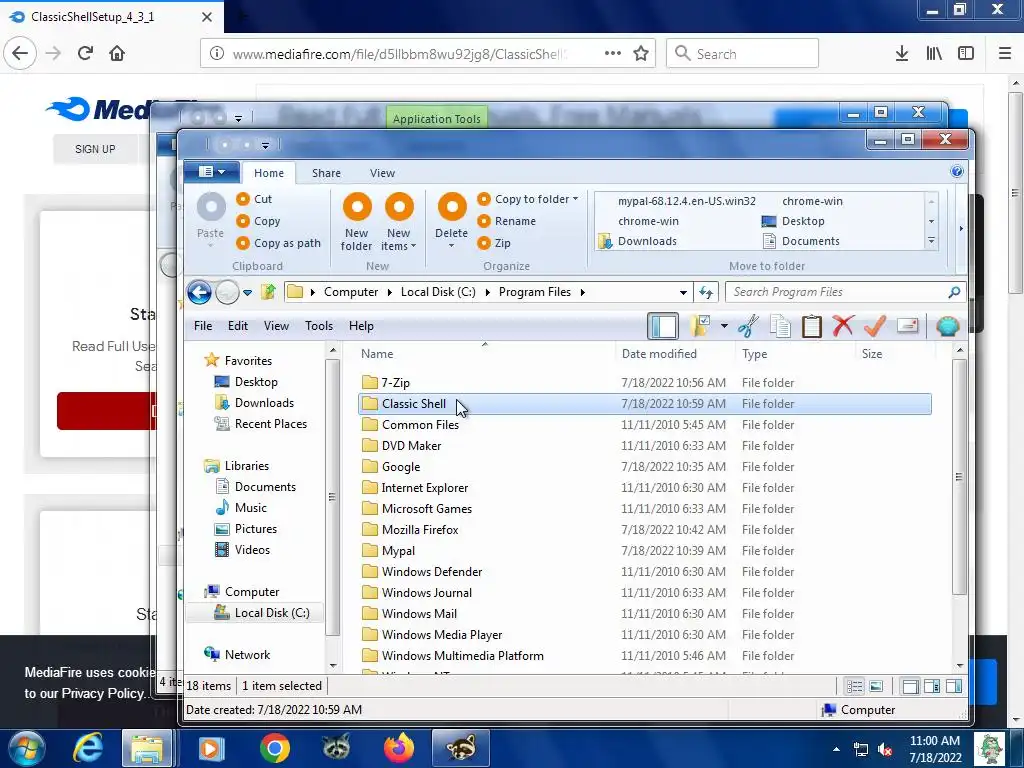Choose Desktop in Move to folder
The image size is (1024, 768).
tap(793, 221)
